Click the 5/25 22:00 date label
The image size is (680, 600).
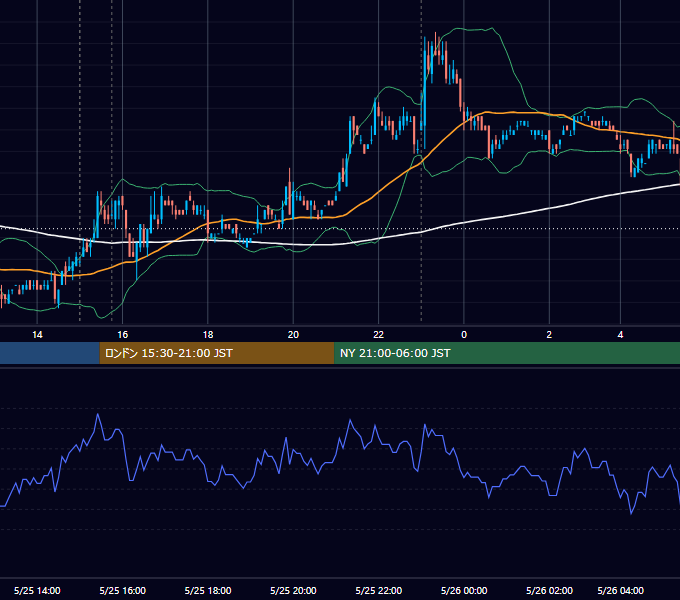tap(379, 590)
